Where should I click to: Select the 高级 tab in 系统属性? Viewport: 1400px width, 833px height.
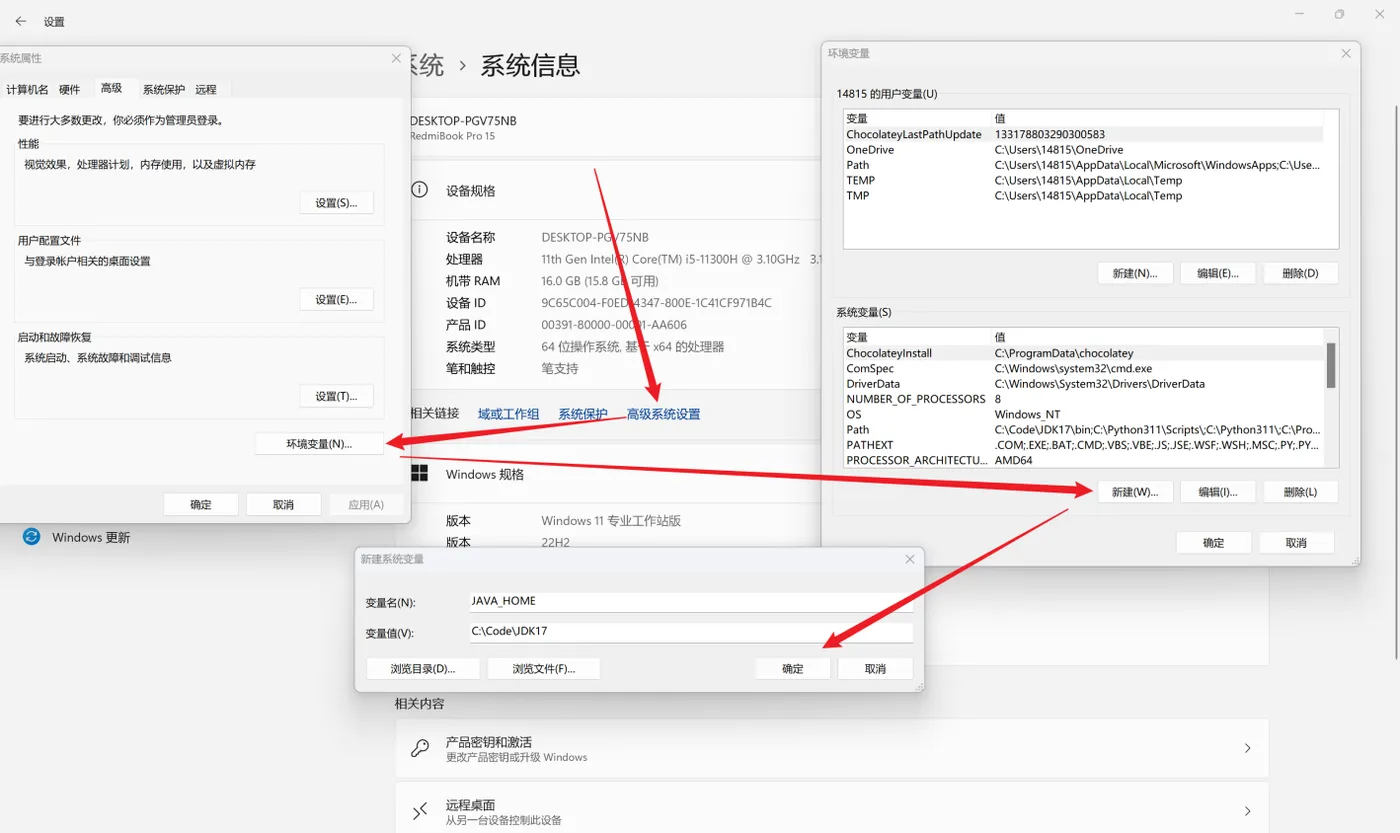tap(111, 88)
